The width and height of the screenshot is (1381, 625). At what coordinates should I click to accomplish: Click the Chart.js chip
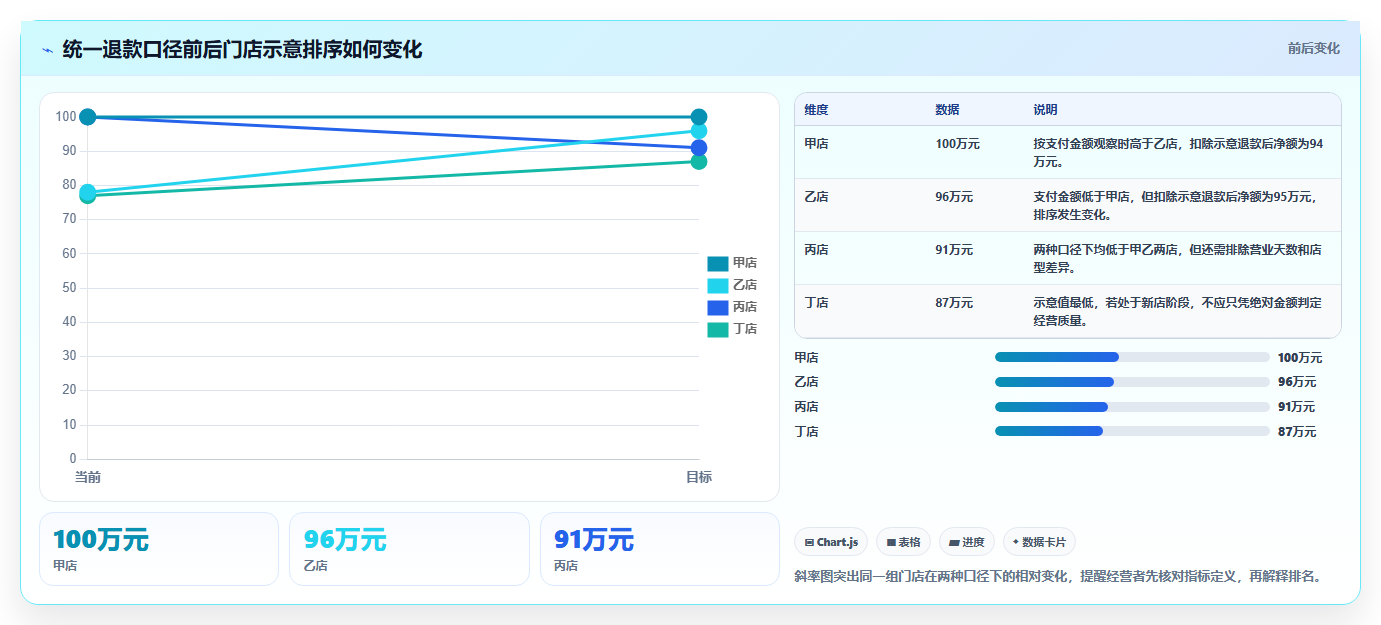831,542
